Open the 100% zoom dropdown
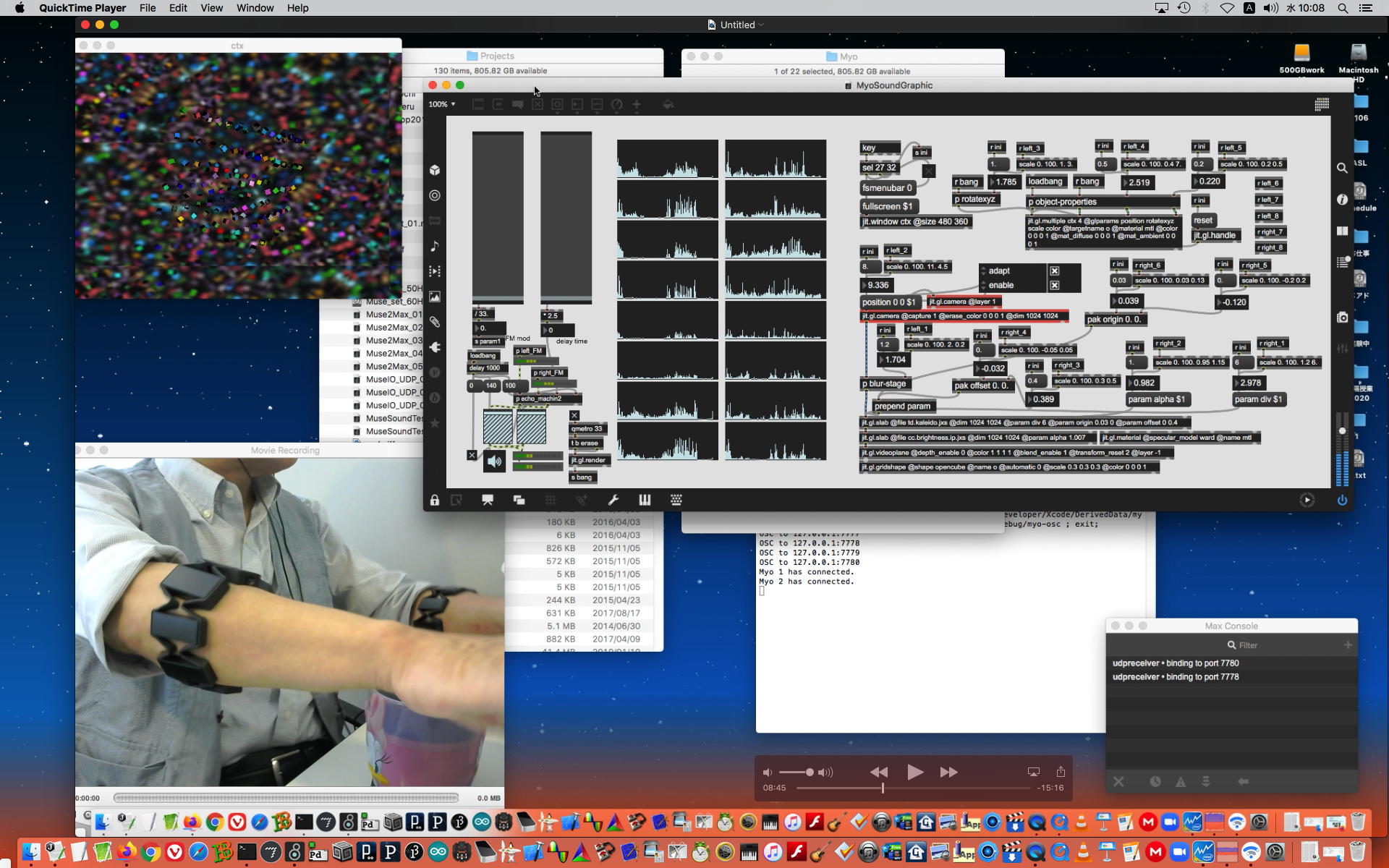 442,104
